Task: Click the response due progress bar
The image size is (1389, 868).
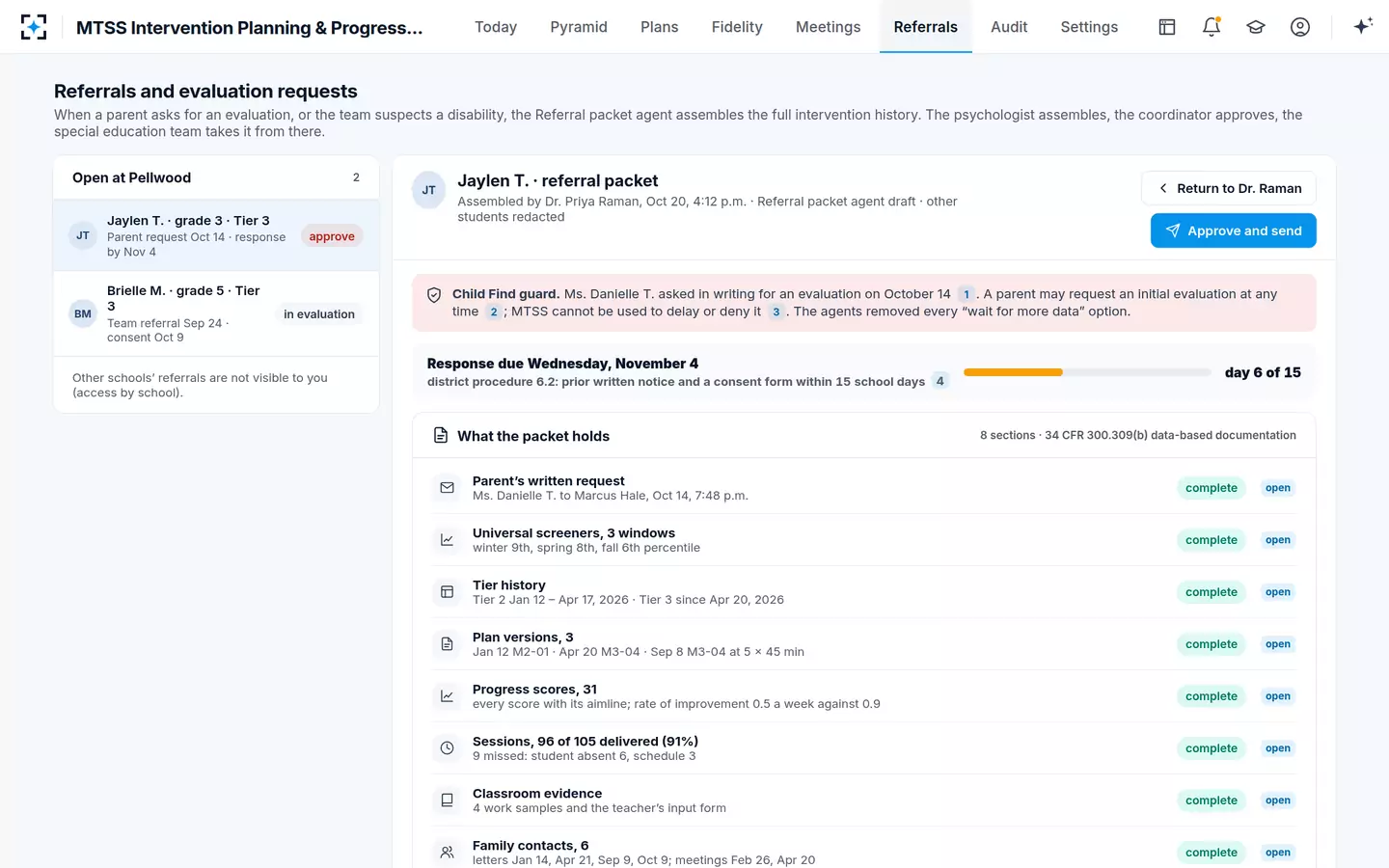Action: pyautogui.click(x=1087, y=372)
